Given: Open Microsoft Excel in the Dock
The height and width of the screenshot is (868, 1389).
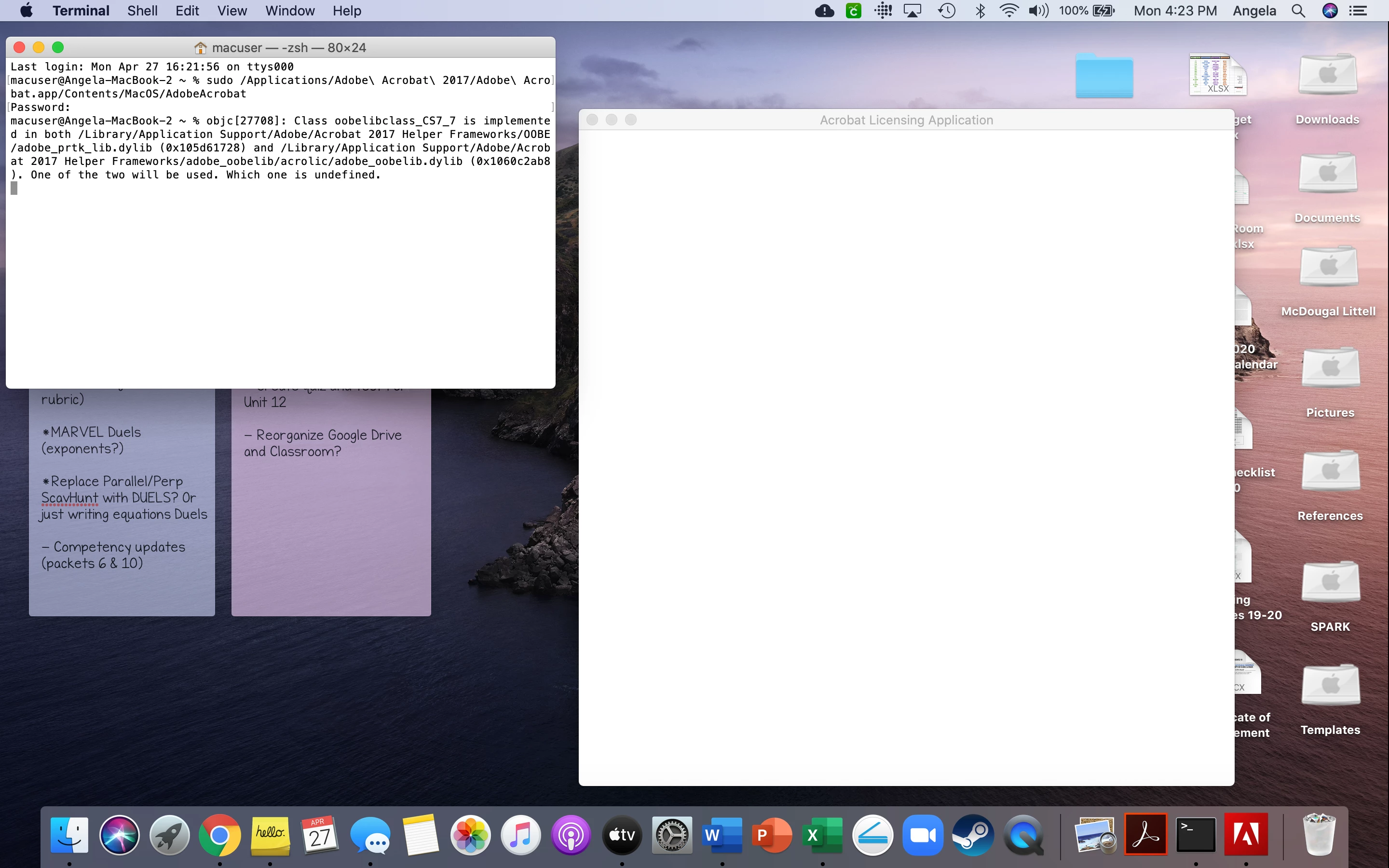Looking at the screenshot, I should 822,835.
